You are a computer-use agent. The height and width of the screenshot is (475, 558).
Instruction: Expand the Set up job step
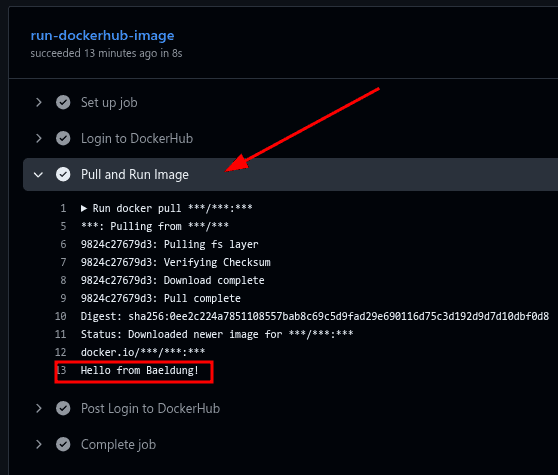(x=39, y=102)
